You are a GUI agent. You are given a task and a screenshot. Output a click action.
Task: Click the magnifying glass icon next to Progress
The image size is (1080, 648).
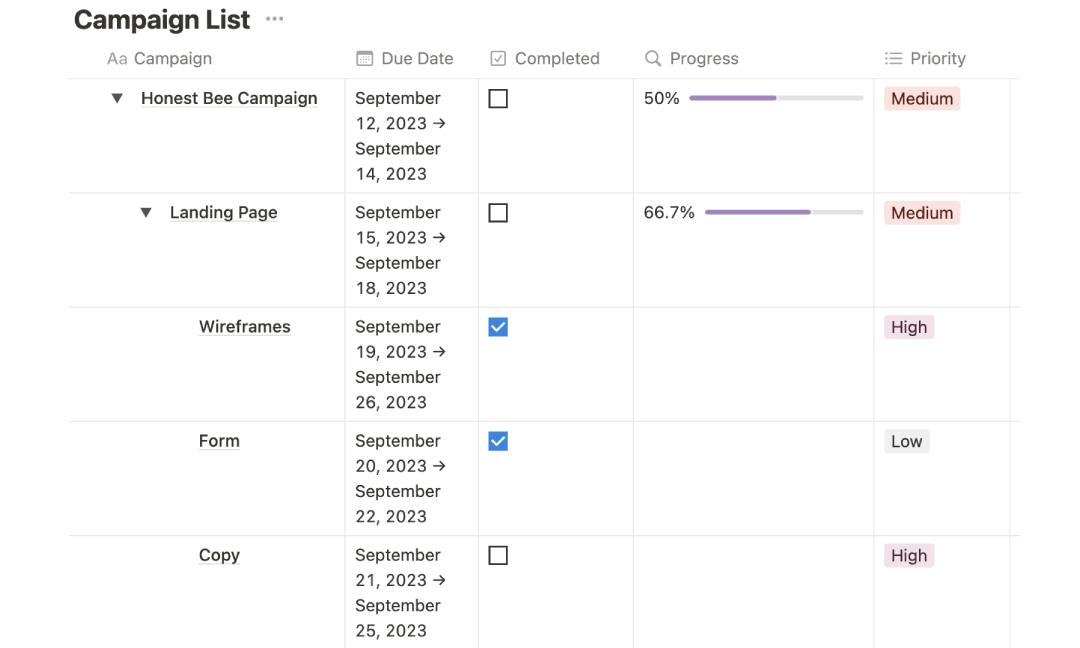point(652,58)
